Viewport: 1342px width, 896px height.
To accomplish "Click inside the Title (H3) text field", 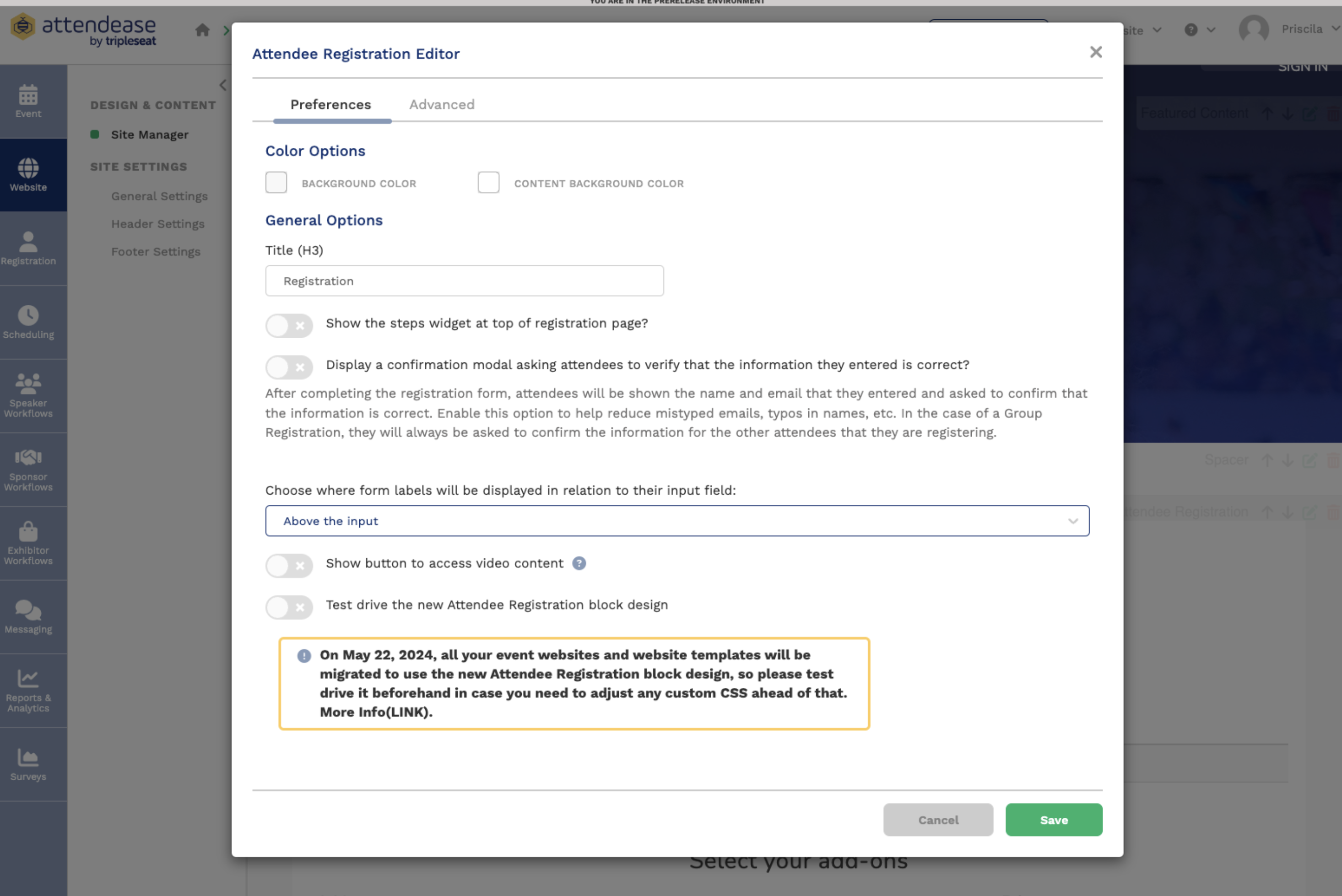I will coord(464,281).
